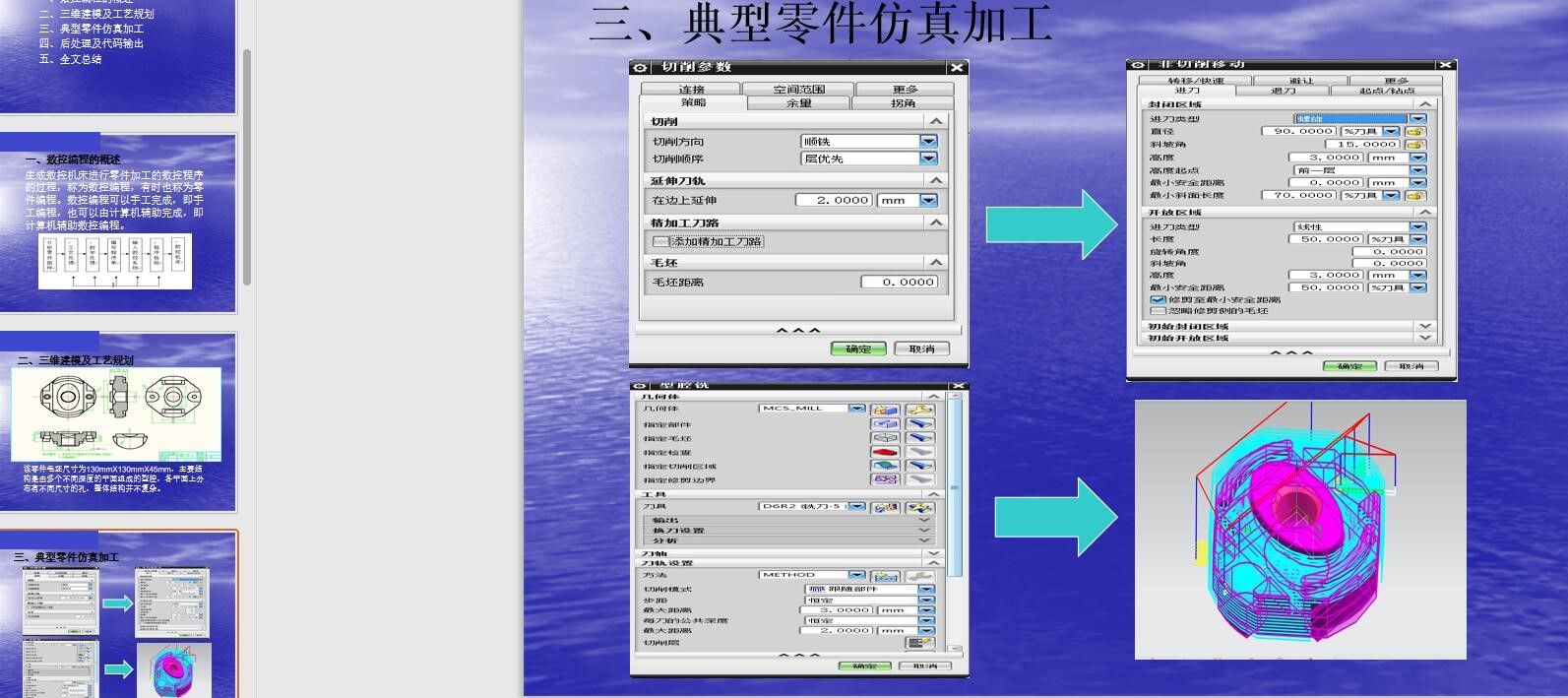Click the 毛坯距离 value field

[x=900, y=282]
